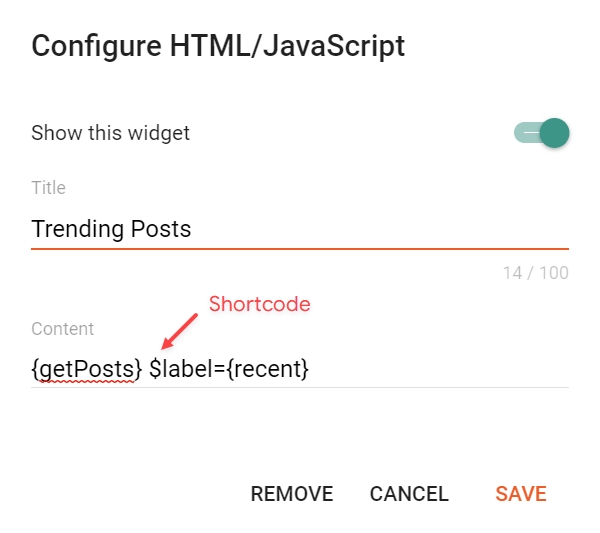
Task: Click the SAVE button
Action: coord(521,494)
